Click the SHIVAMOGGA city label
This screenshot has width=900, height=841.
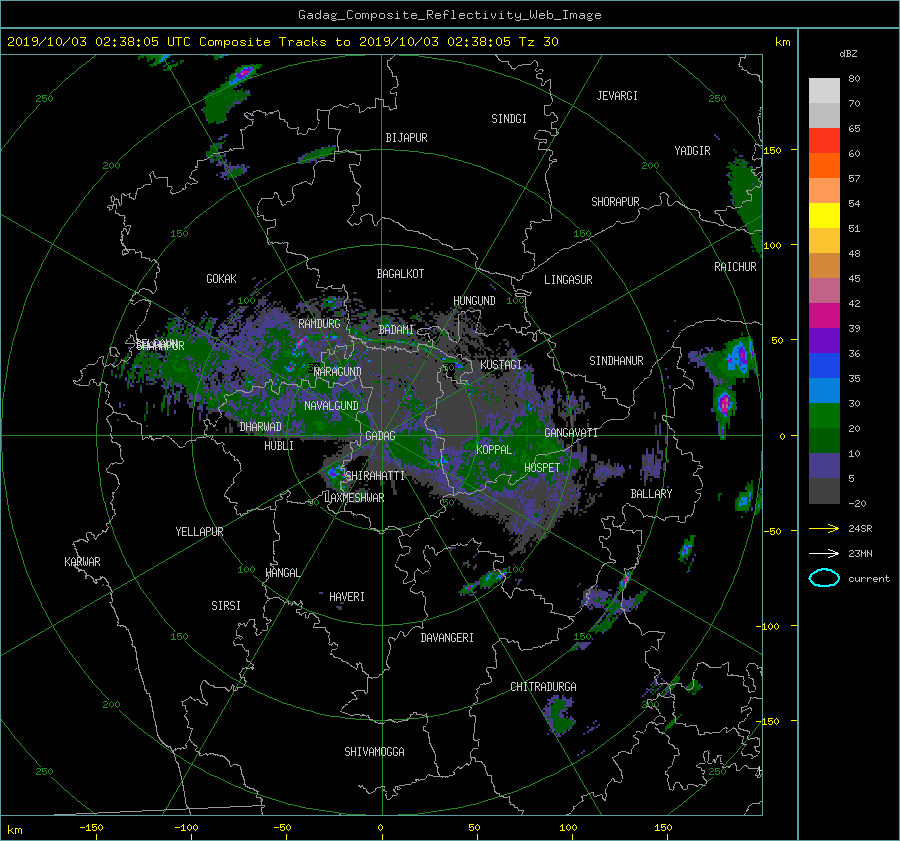[374, 752]
